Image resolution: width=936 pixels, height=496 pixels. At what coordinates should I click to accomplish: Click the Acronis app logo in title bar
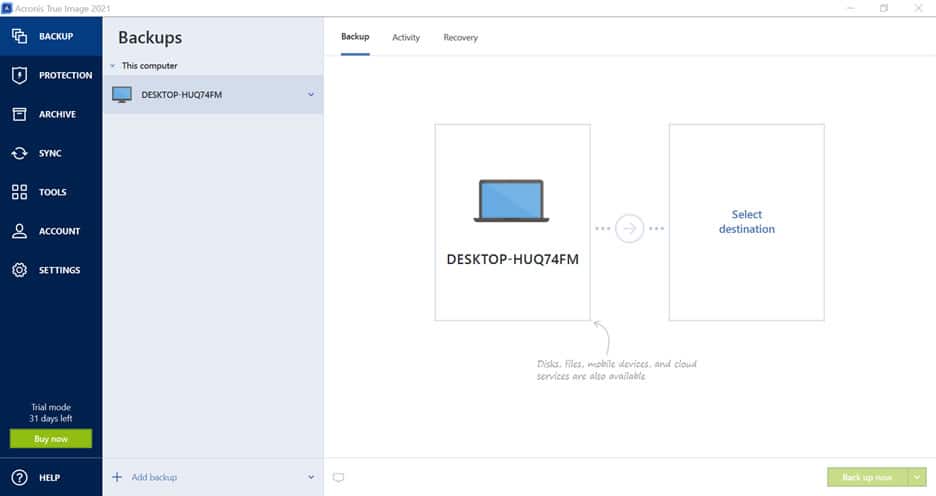tap(7, 8)
